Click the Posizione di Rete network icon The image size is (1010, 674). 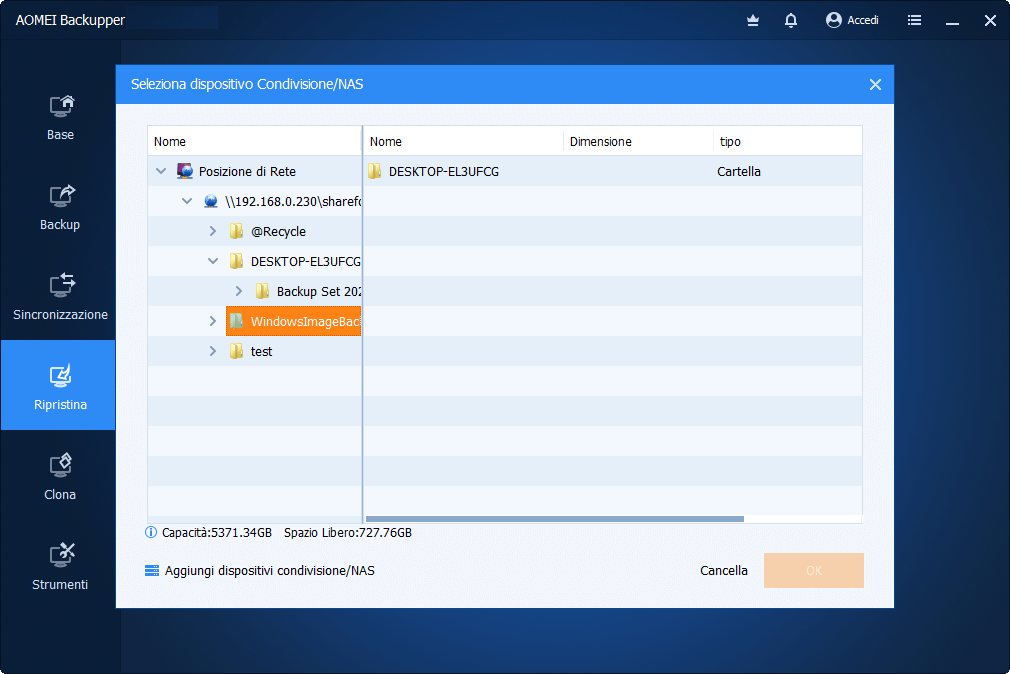pos(185,171)
